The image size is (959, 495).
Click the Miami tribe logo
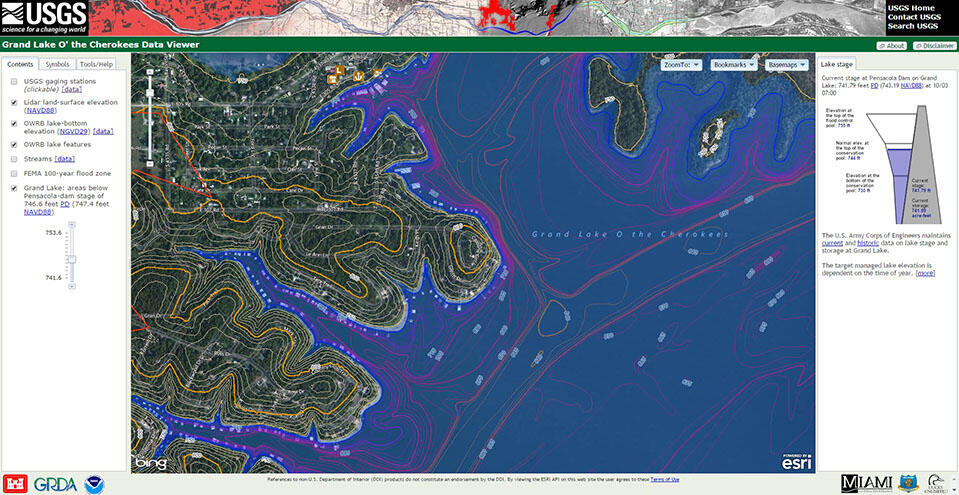tap(866, 483)
